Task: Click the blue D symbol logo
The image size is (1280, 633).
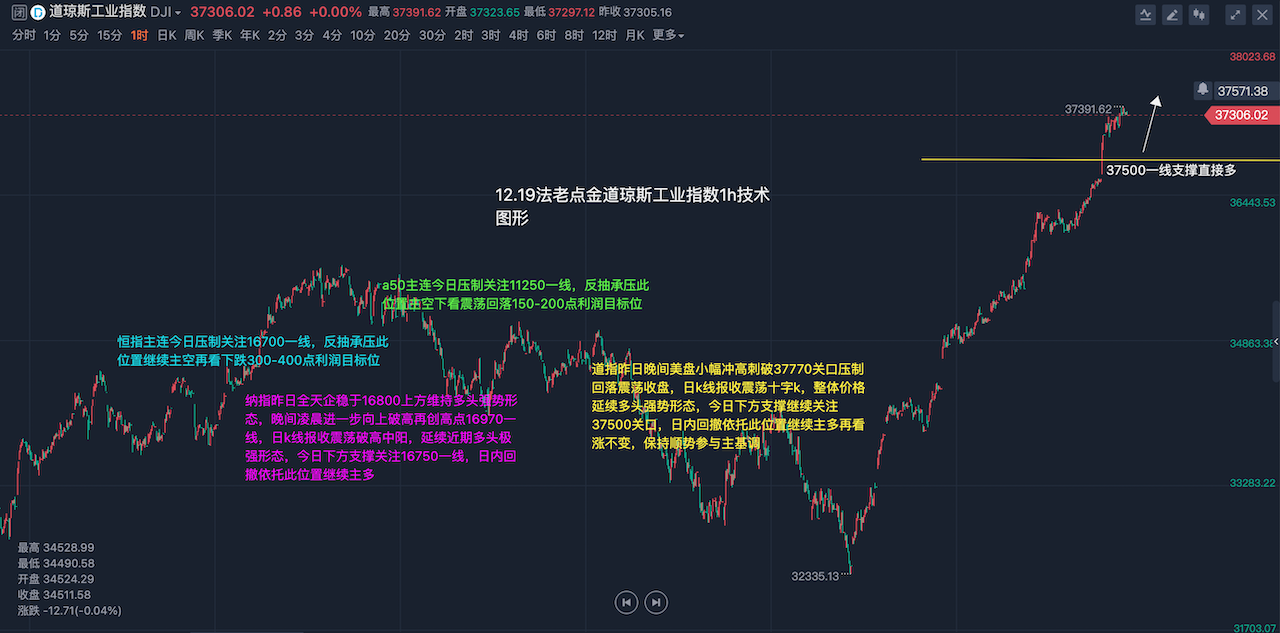Action: pos(37,12)
